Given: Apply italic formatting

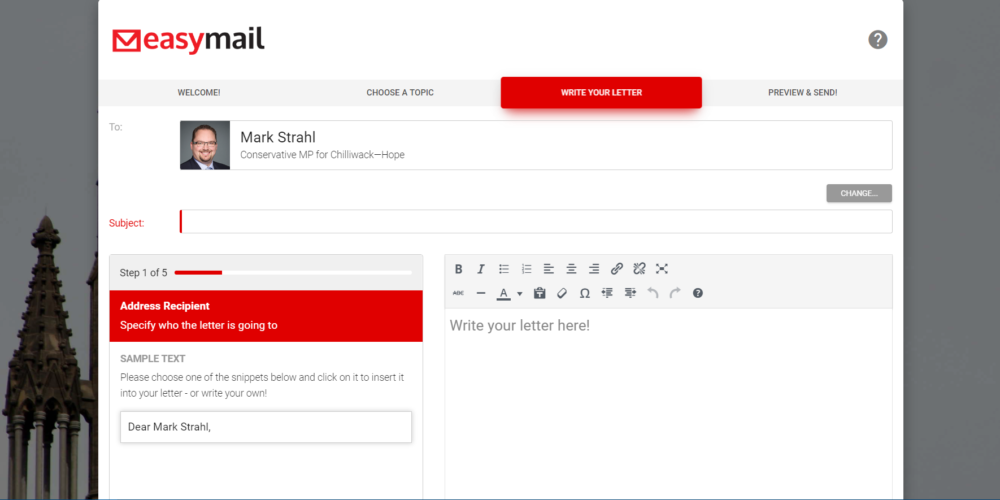Looking at the screenshot, I should [x=481, y=269].
